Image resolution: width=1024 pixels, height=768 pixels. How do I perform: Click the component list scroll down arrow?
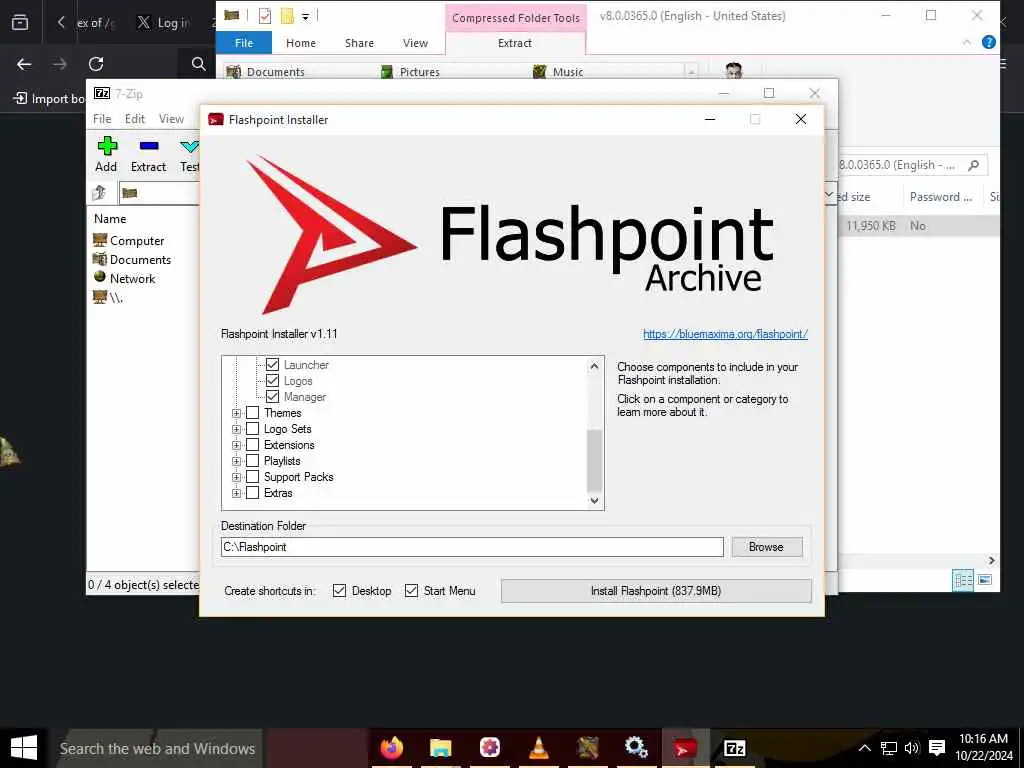tap(594, 501)
